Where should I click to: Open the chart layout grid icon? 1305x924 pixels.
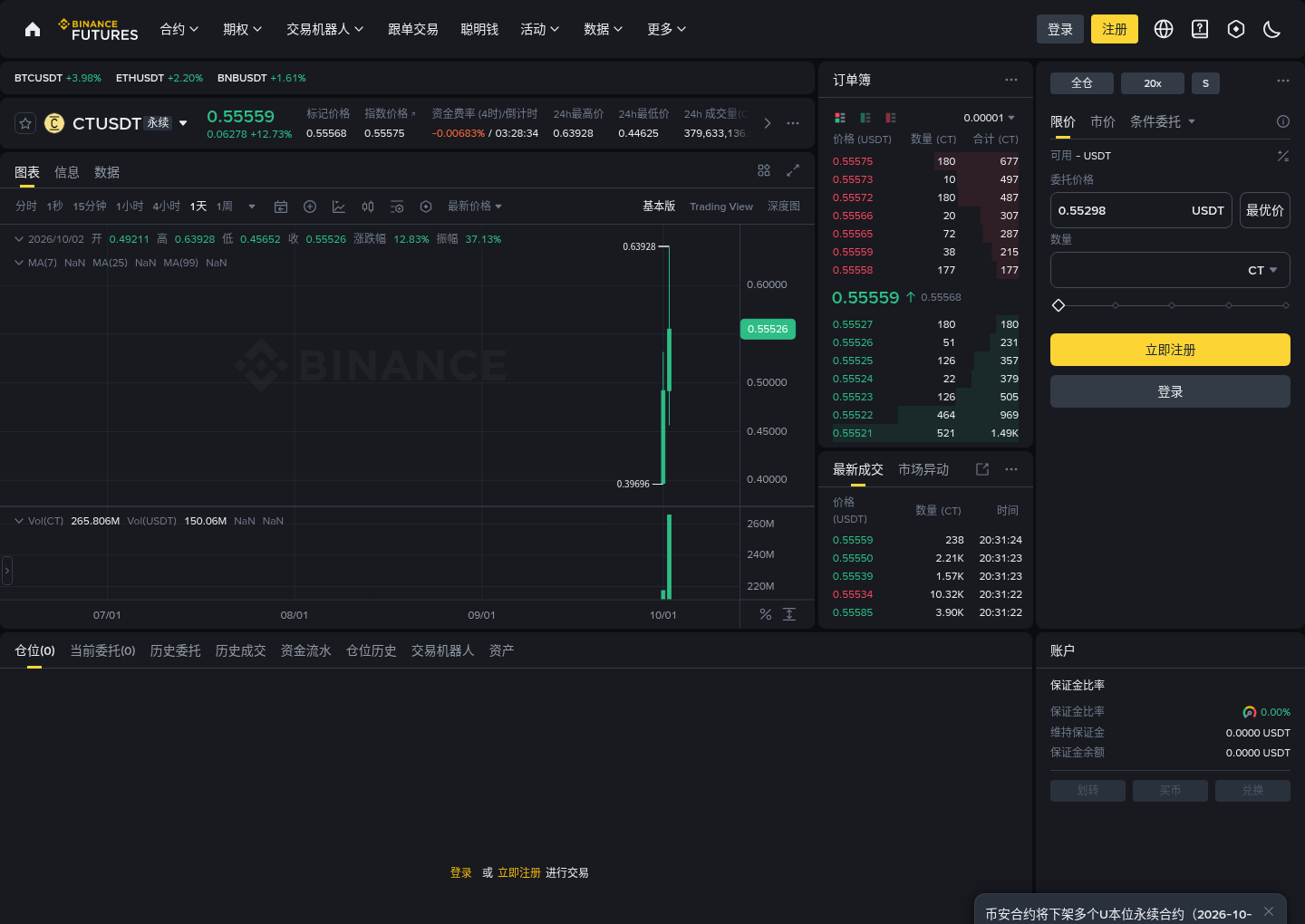coord(764,170)
